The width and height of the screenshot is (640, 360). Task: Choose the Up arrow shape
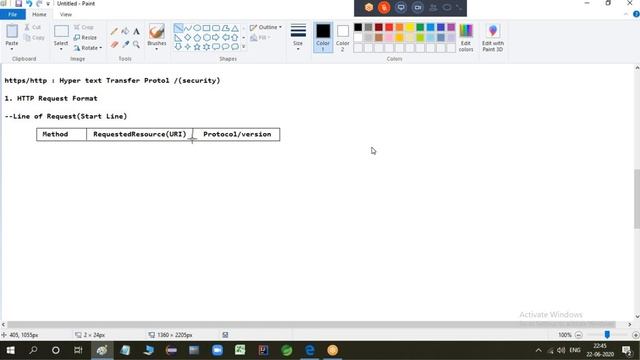pos(235,38)
